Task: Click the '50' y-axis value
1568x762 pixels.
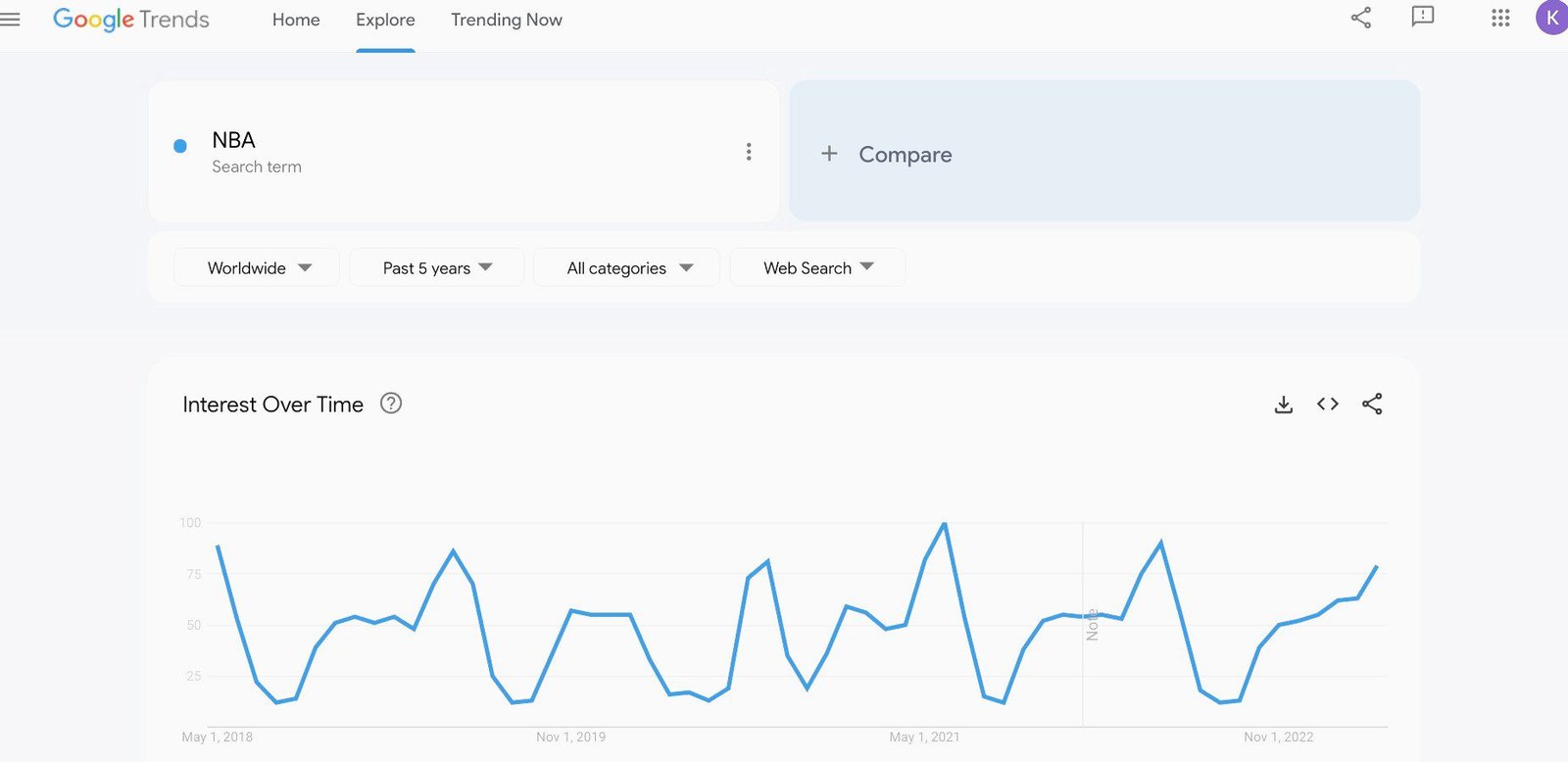Action: click(x=194, y=625)
